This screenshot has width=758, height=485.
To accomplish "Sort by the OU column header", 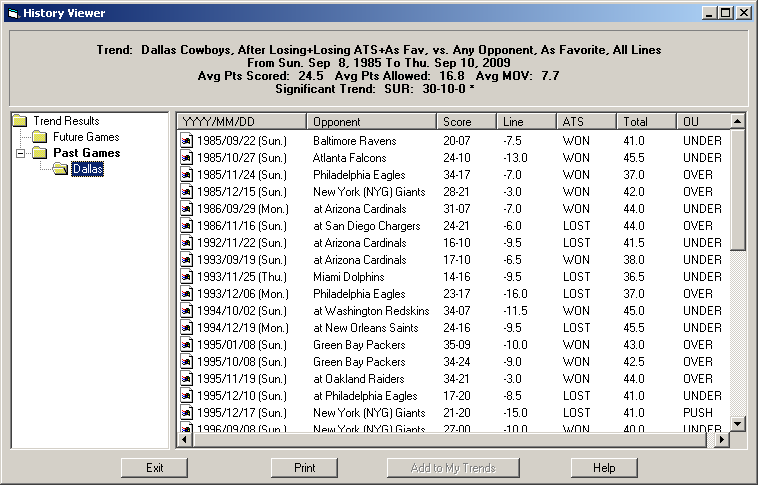I will [x=703, y=121].
